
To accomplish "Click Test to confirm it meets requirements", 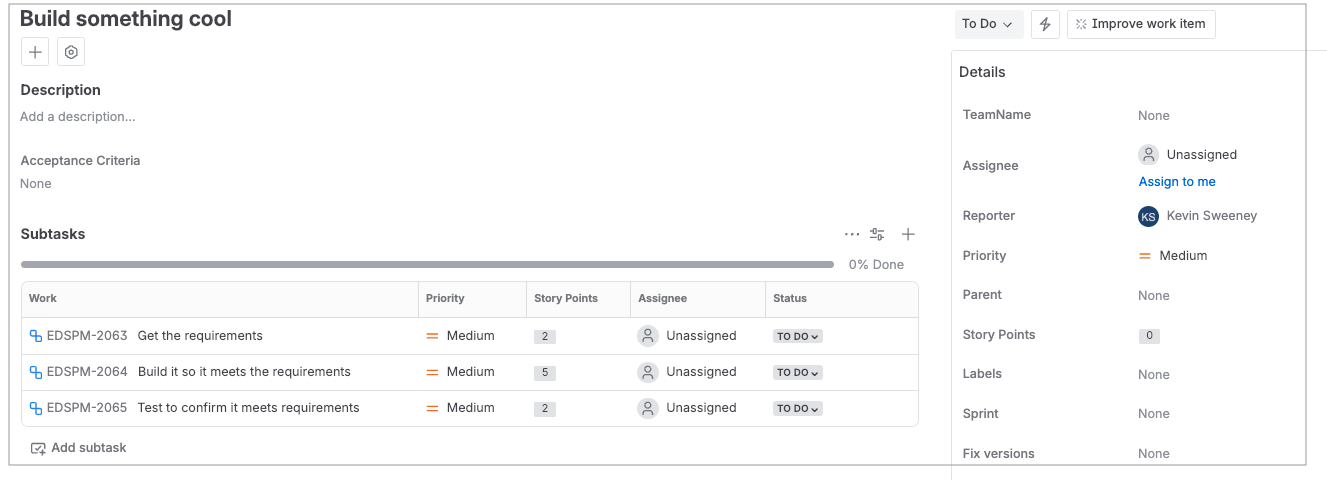I will pos(249,408).
